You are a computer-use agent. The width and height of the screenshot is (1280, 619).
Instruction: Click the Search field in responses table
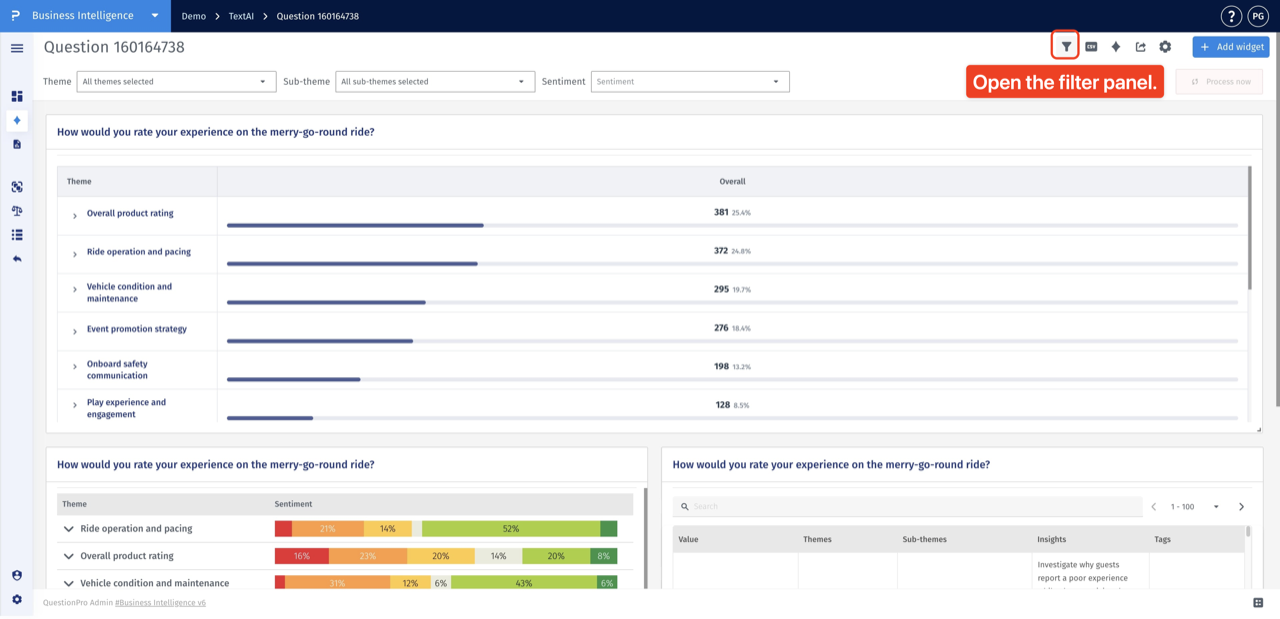click(907, 506)
